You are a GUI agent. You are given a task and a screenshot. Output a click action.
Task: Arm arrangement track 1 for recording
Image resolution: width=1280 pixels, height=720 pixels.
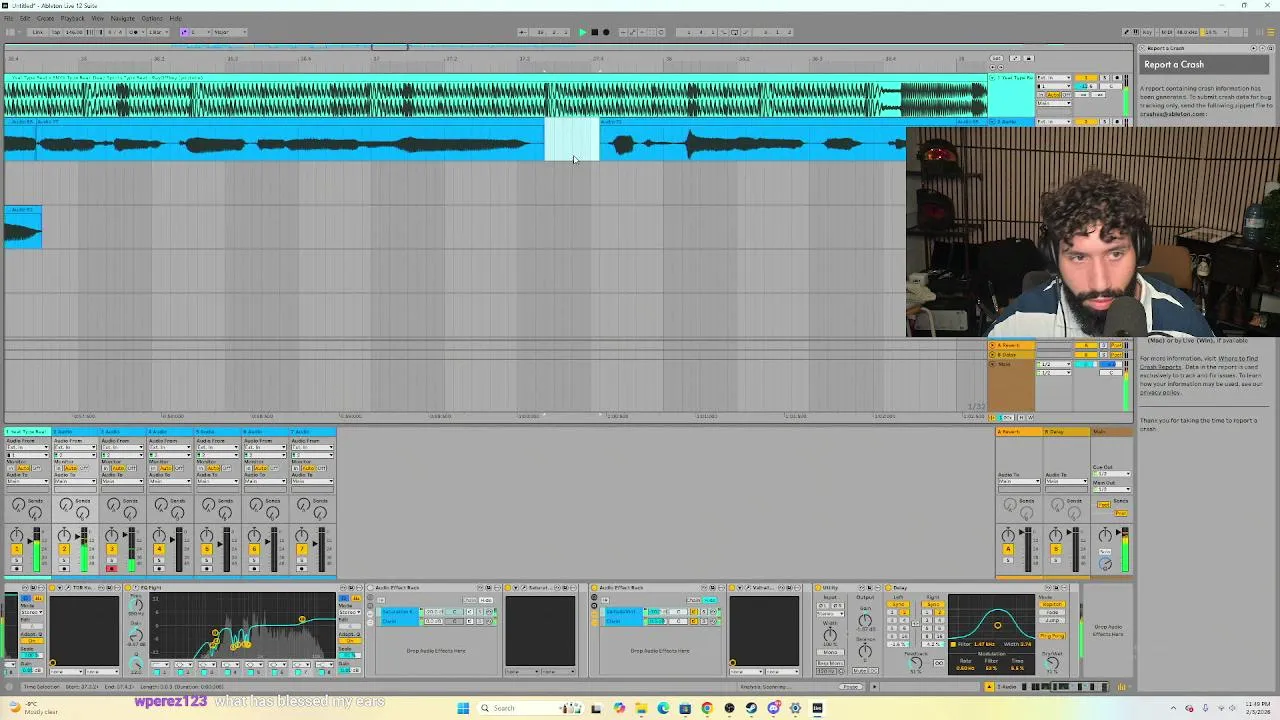tap(1116, 77)
